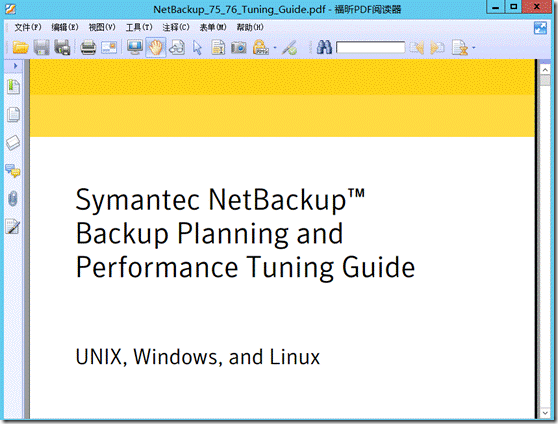The image size is (558, 424).
Task: Click the binoculars search icon
Action: pyautogui.click(x=324, y=47)
